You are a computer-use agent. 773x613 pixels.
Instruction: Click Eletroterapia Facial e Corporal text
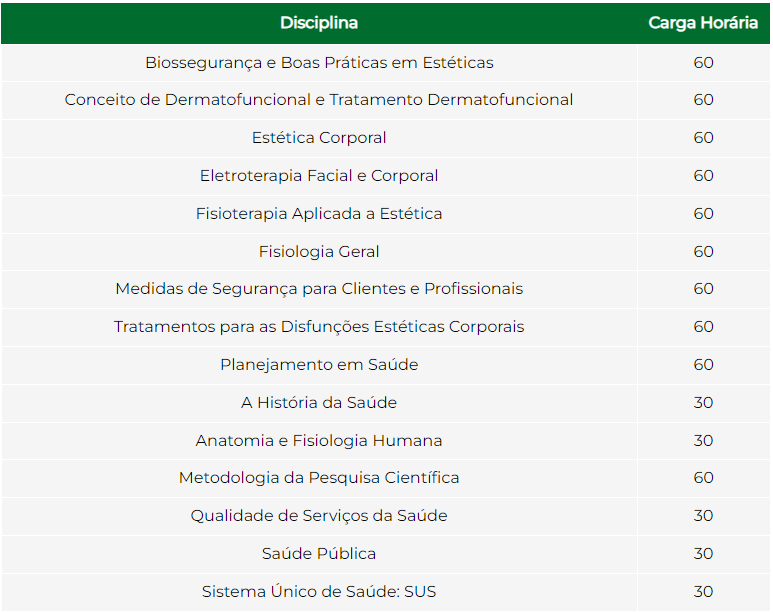point(319,176)
